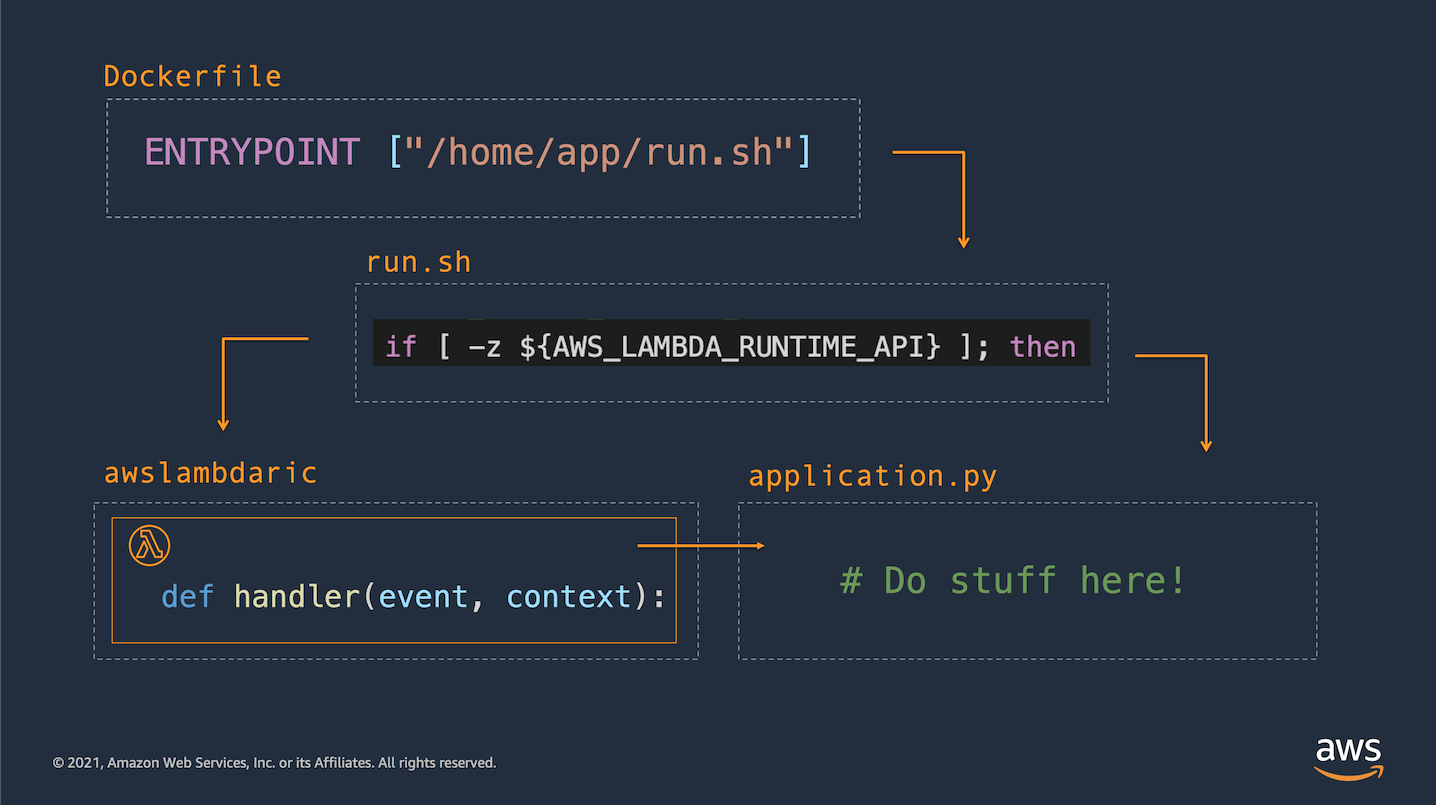
Task: Click the 2021 copyright notice text
Action: [274, 763]
